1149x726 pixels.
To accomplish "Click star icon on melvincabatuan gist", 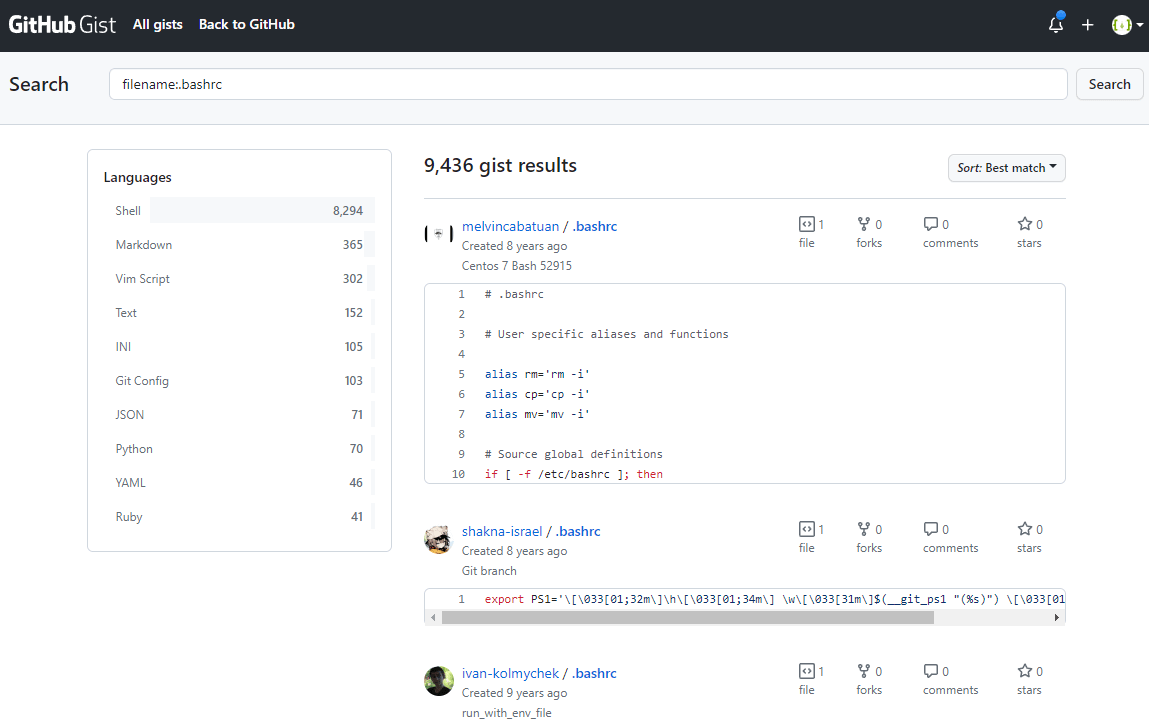I will pyautogui.click(x=1024, y=223).
